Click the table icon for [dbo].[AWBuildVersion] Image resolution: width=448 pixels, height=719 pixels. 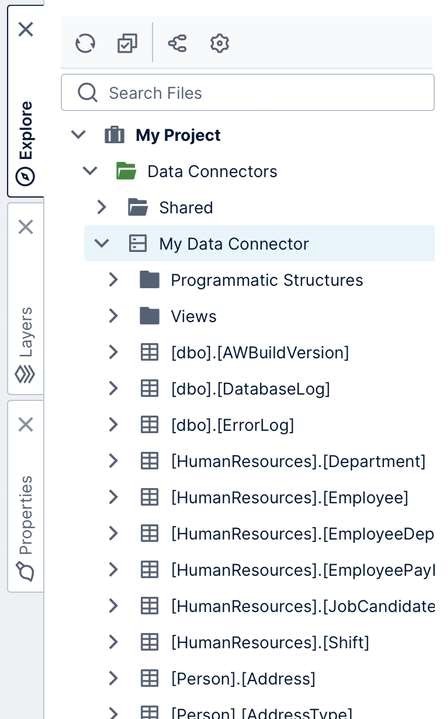point(149,352)
